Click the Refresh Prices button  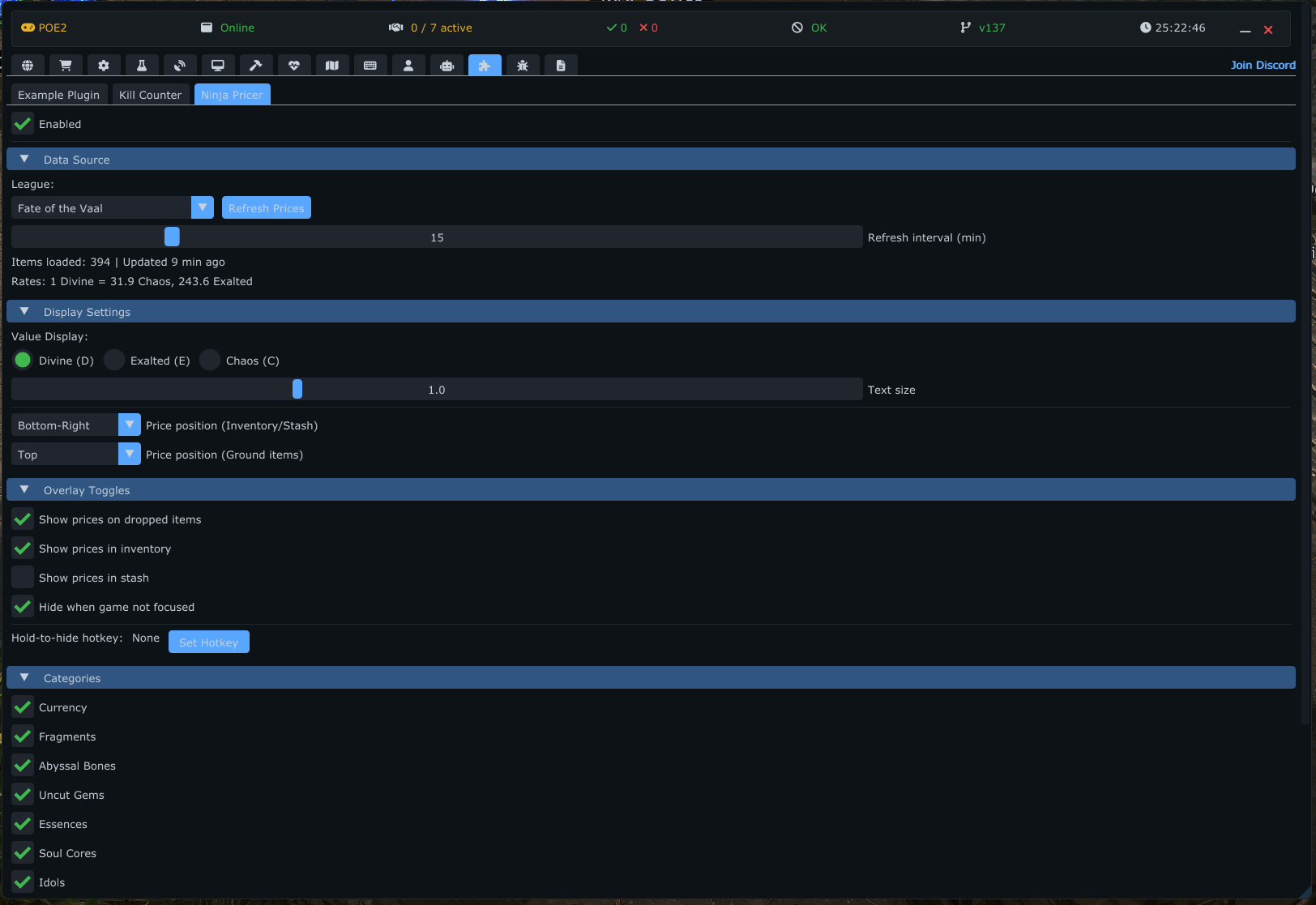[x=267, y=208]
